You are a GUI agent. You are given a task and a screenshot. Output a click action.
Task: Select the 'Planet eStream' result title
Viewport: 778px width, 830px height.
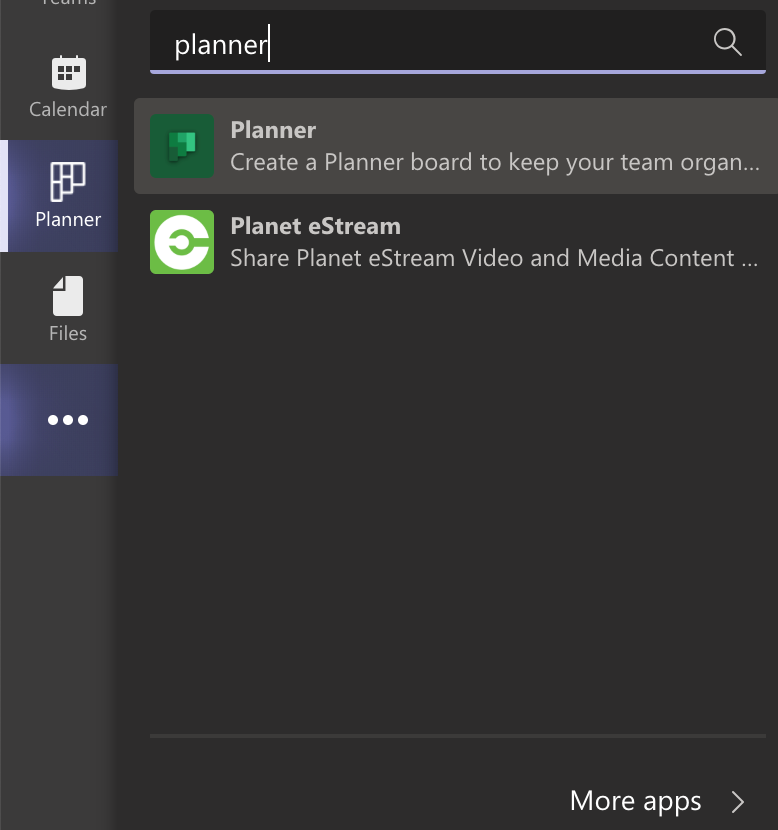pos(315,226)
